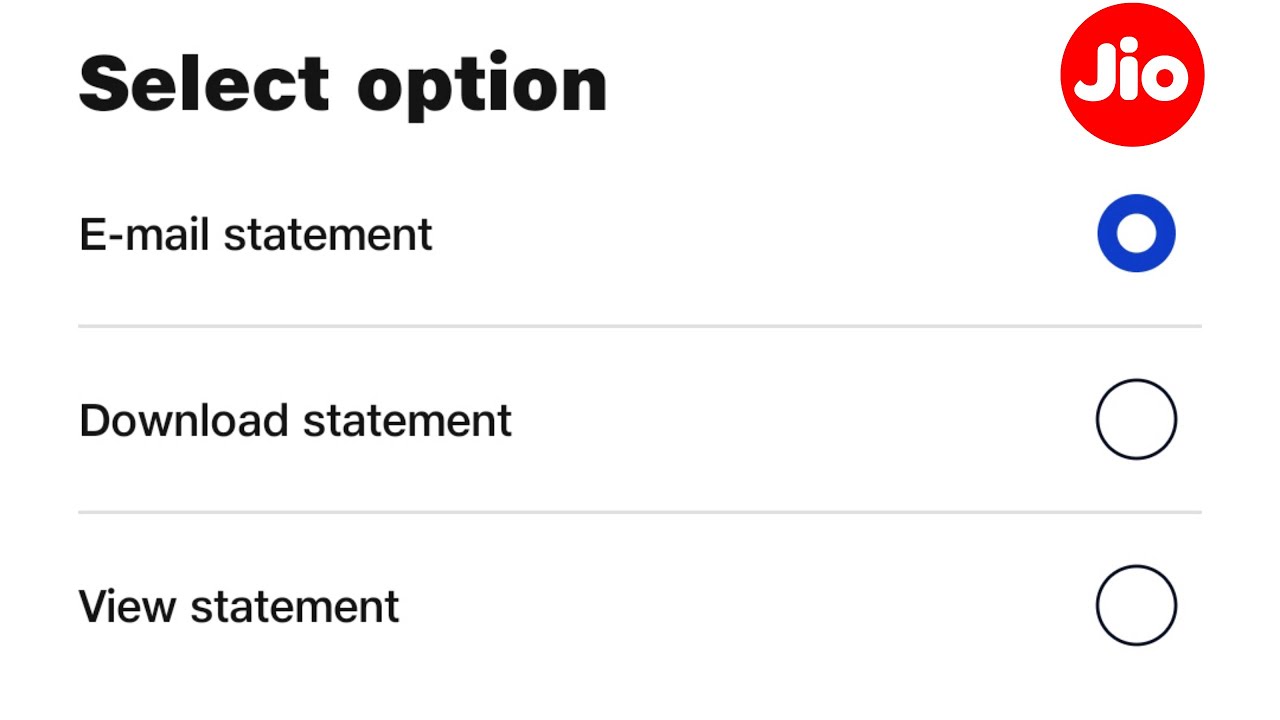Click the Download statement label text
The width and height of the screenshot is (1280, 720).
click(x=296, y=421)
